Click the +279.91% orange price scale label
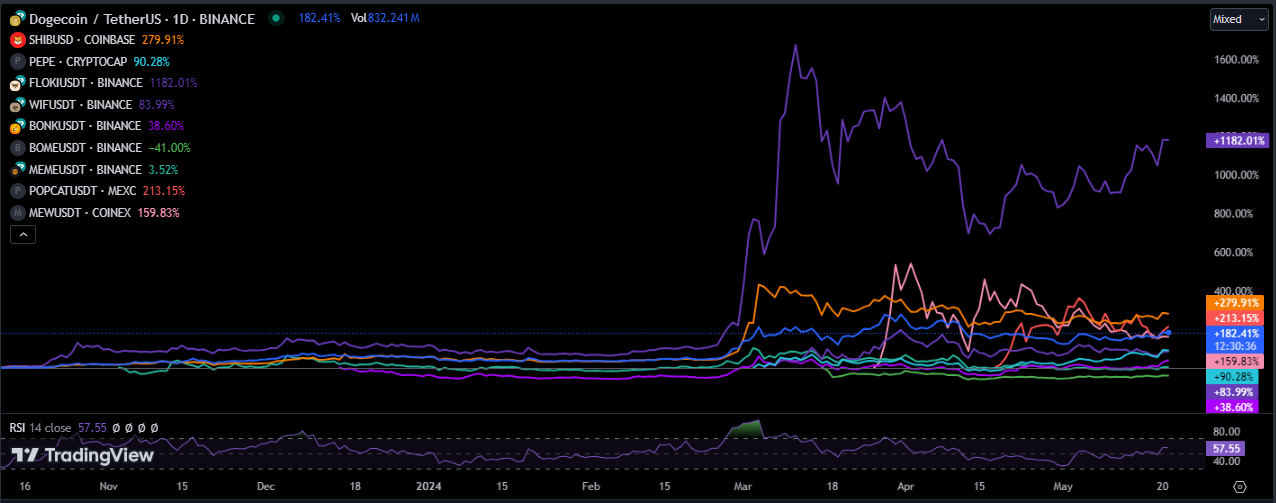 point(1236,303)
